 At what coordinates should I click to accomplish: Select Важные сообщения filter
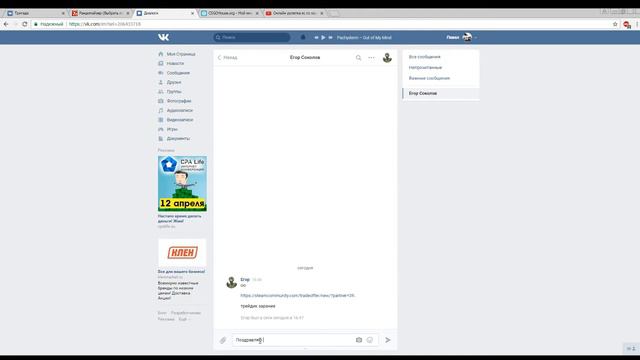tap(429, 78)
